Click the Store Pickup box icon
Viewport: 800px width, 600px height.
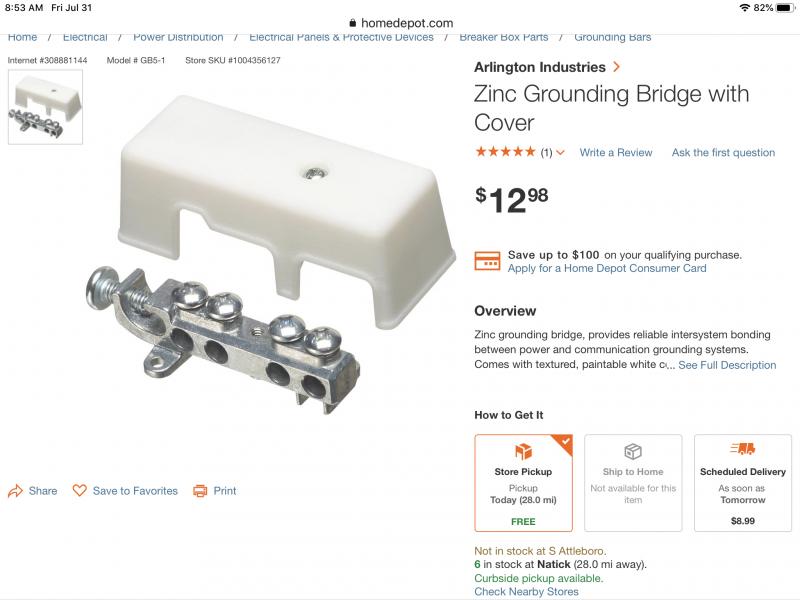click(523, 452)
